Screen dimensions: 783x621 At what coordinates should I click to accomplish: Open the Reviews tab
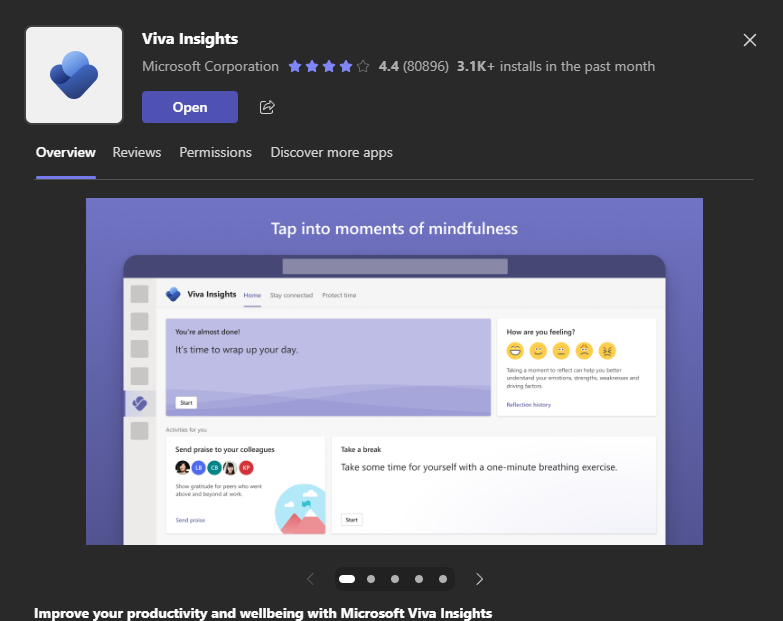pyautogui.click(x=137, y=152)
